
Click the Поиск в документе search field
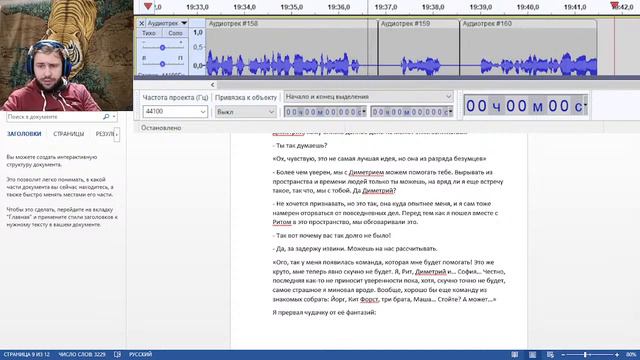(x=53, y=117)
